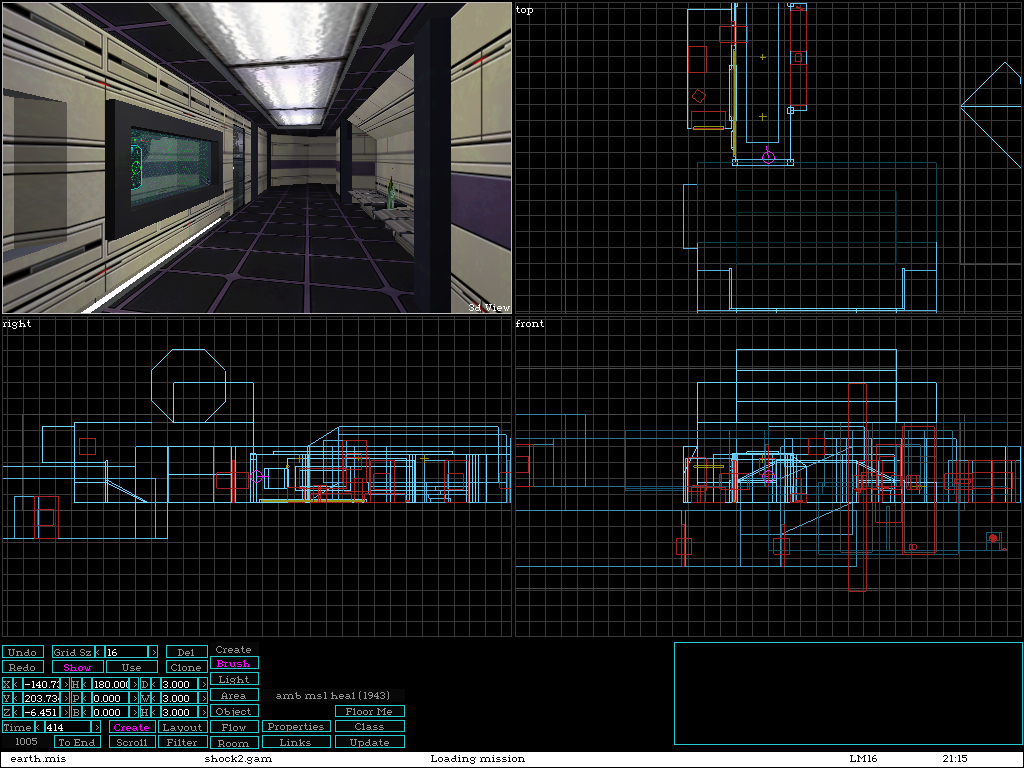Increment the Time value arrow
The height and width of the screenshot is (768, 1024).
click(97, 727)
